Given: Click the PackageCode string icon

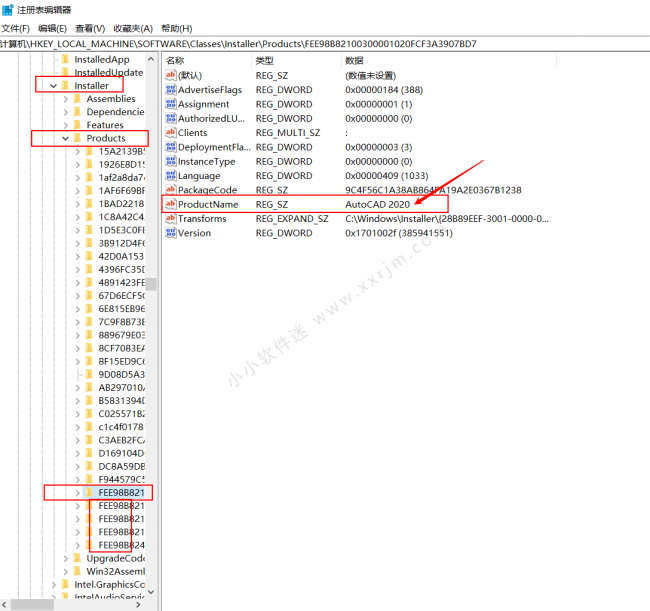Looking at the screenshot, I should (170, 190).
